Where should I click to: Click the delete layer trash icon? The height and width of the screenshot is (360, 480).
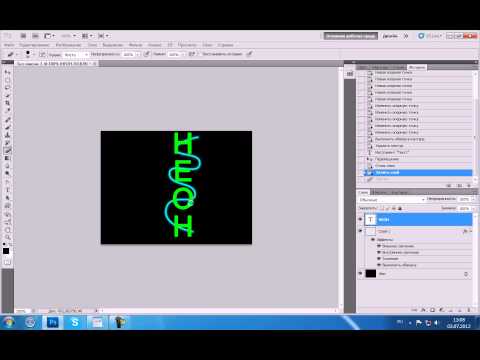click(469, 310)
